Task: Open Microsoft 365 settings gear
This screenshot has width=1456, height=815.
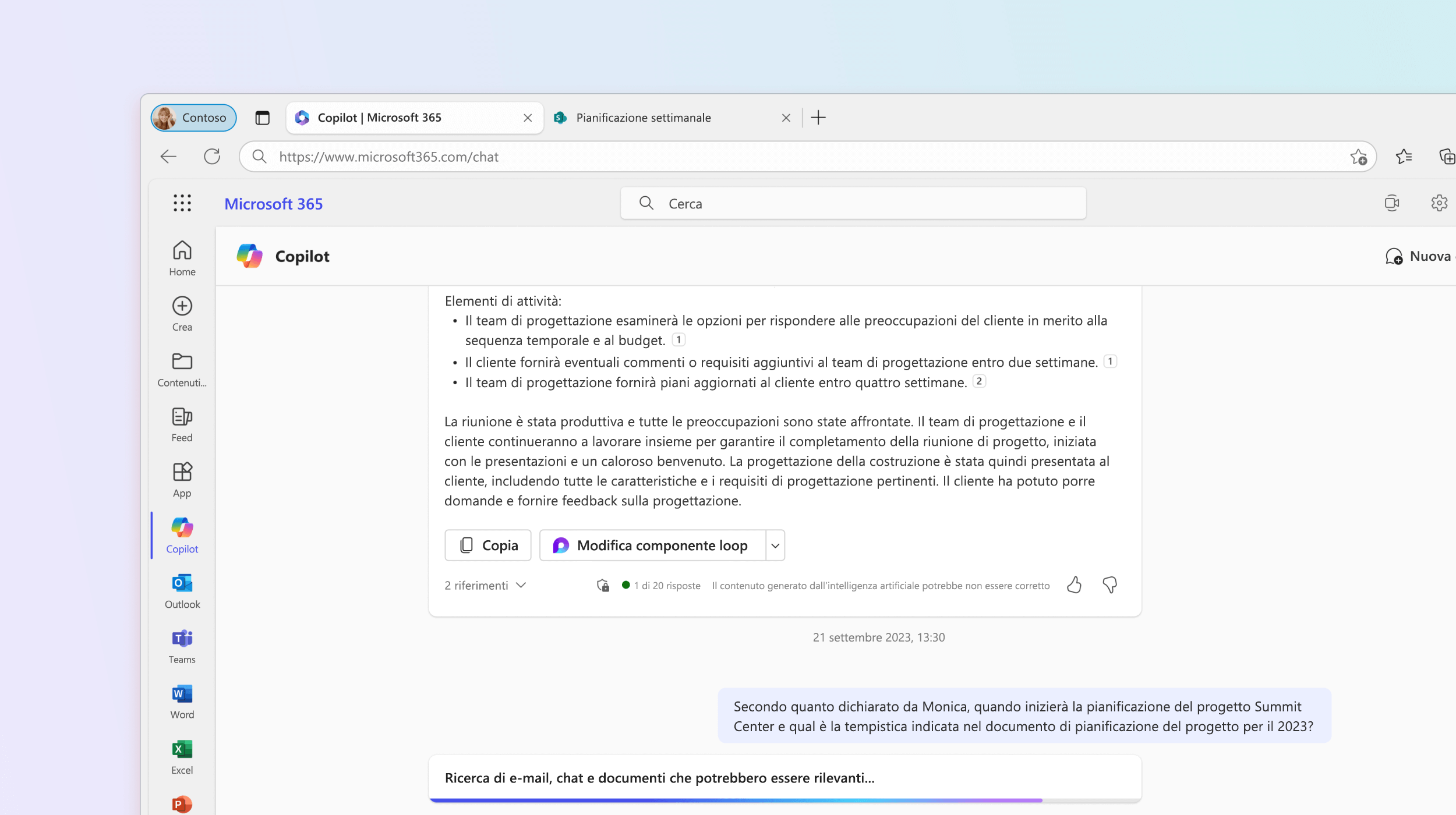Action: [1439, 203]
